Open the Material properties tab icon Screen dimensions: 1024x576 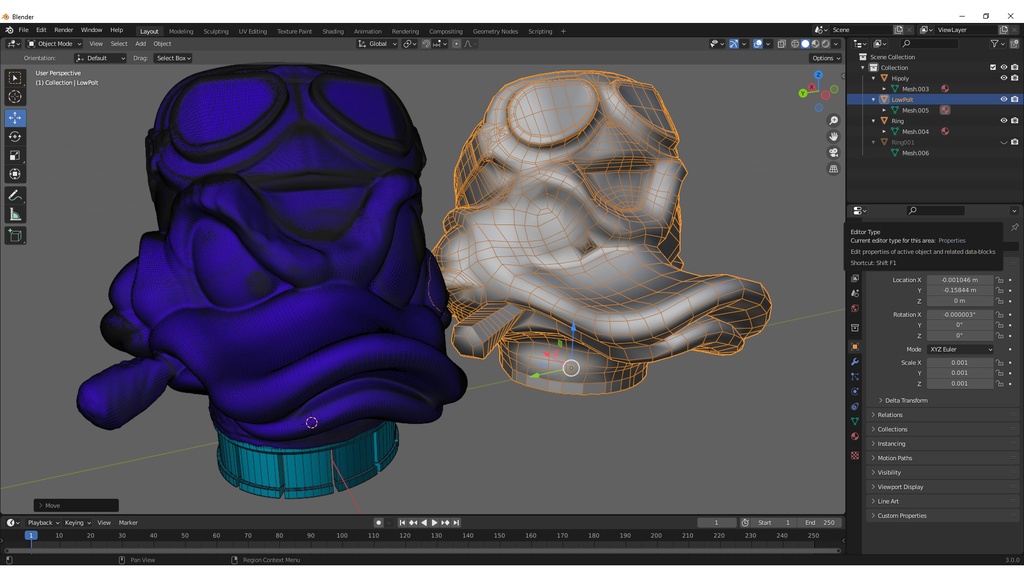(855, 436)
